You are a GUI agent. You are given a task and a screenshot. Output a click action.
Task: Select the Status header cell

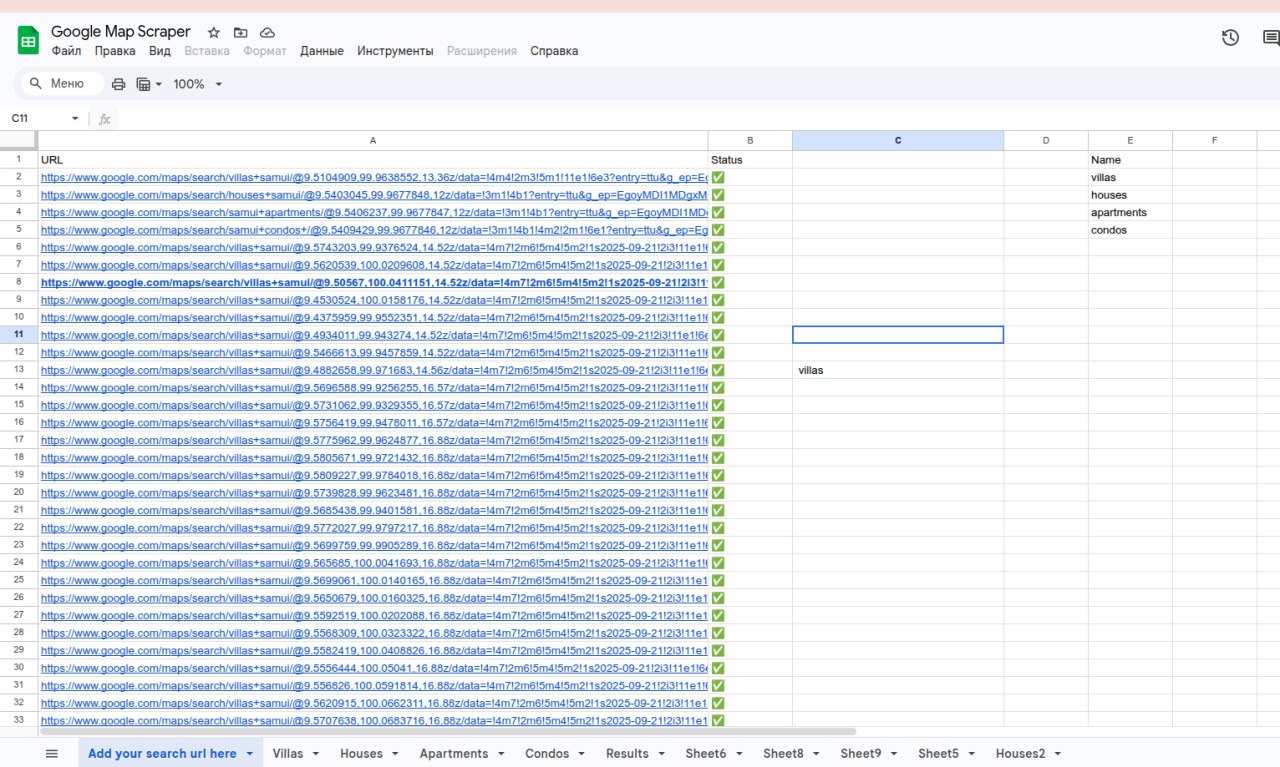click(750, 160)
